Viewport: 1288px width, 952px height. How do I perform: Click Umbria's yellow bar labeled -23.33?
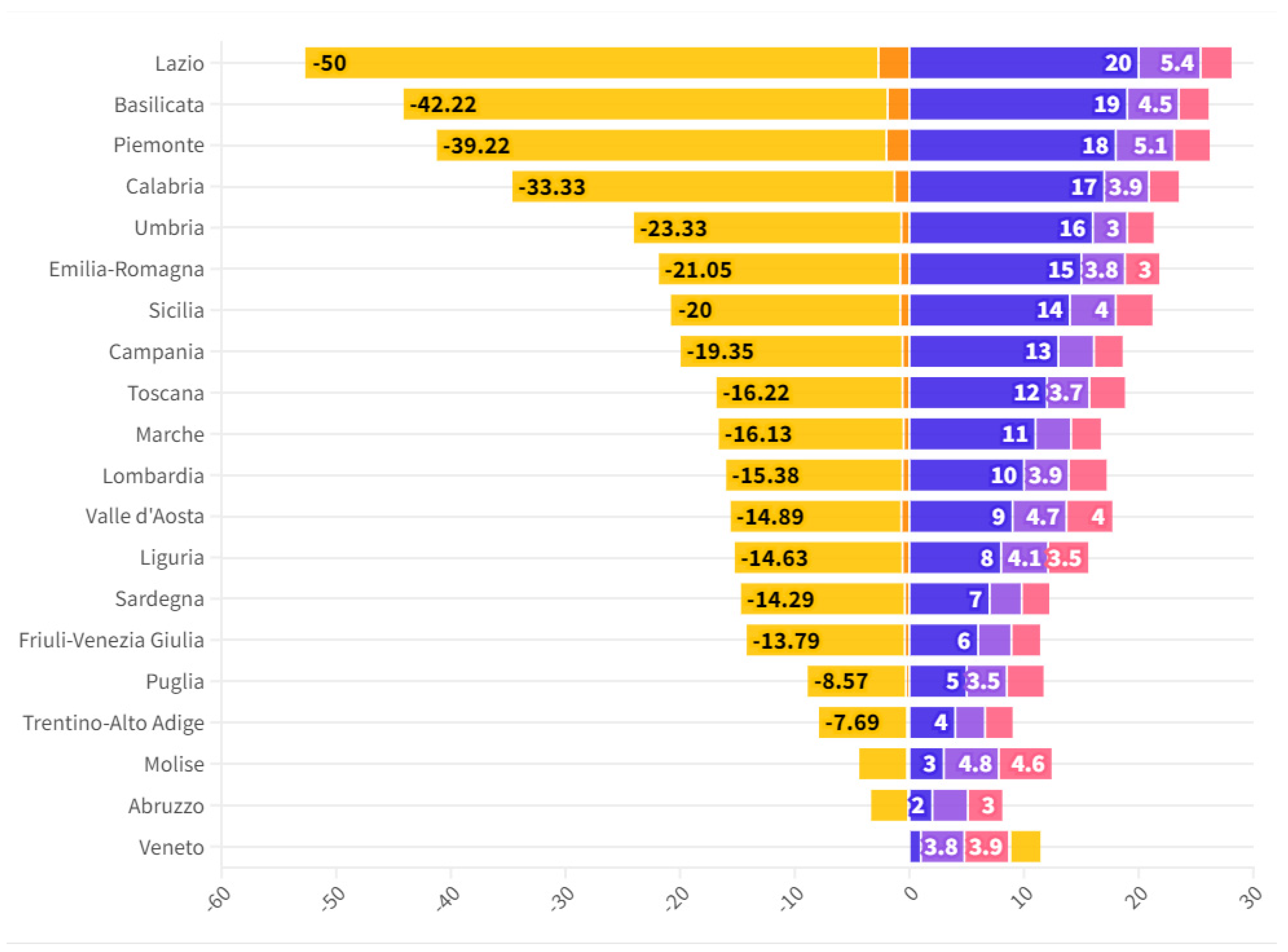point(767,228)
